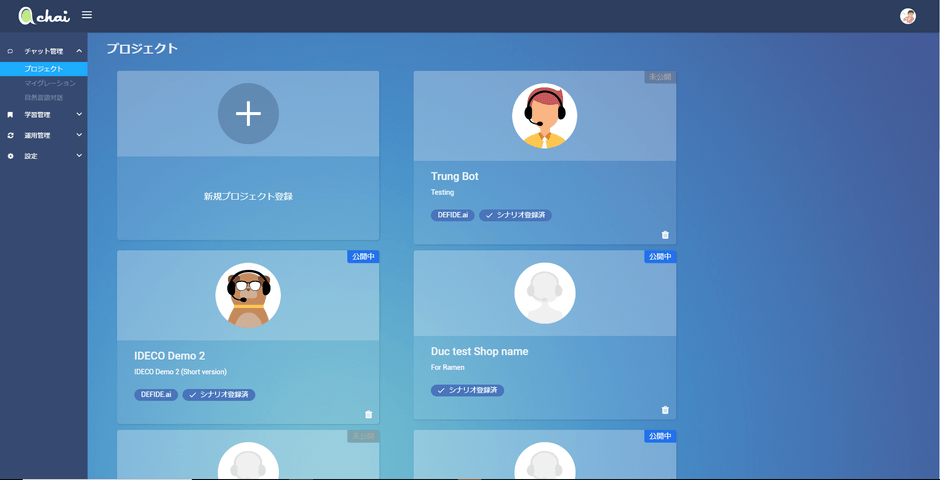Click IDECO Demo 2 (Short version) description

tap(180, 372)
